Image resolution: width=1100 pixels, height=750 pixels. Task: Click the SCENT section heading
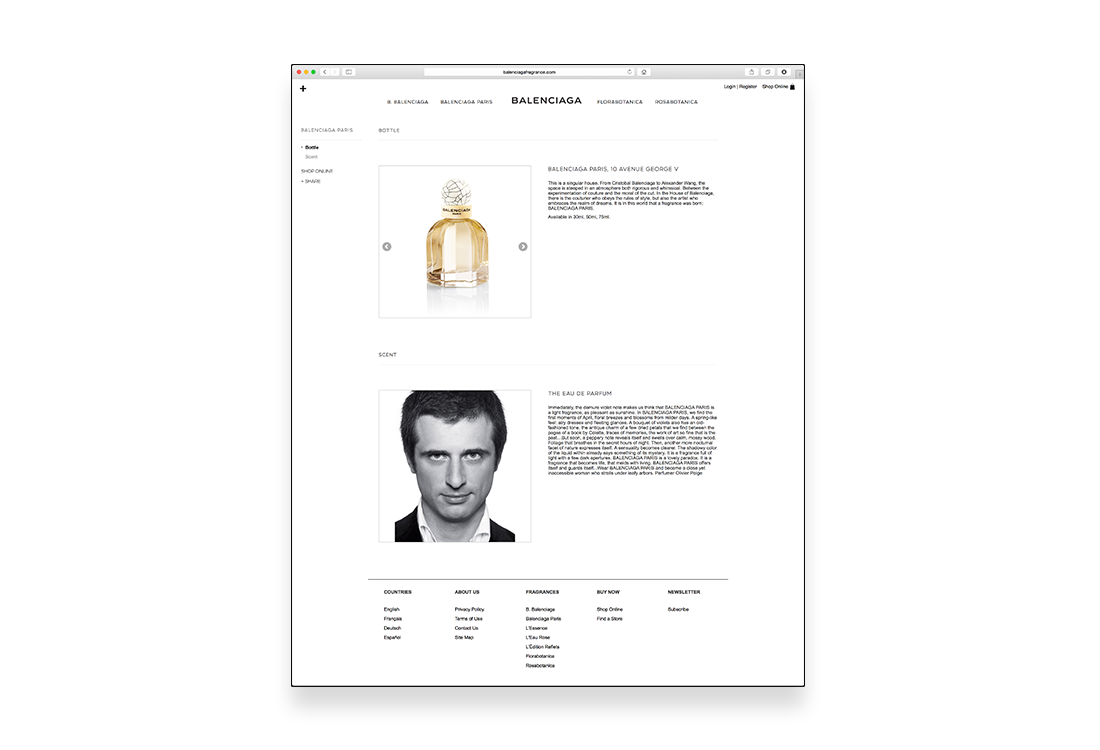coord(387,355)
